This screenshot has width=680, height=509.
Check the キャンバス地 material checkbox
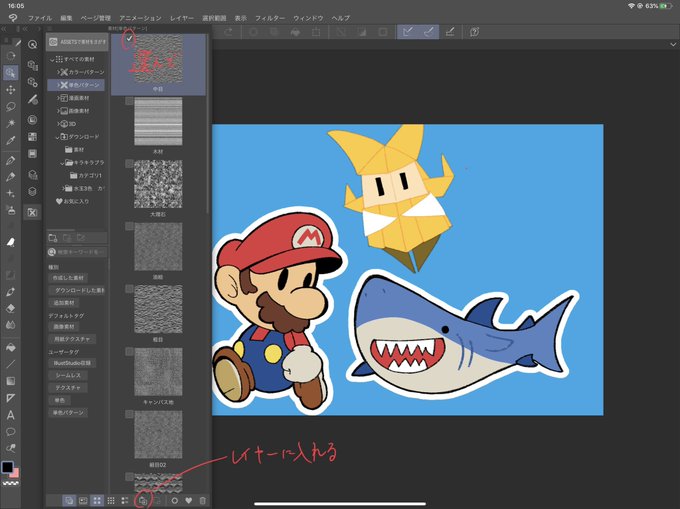(x=129, y=352)
